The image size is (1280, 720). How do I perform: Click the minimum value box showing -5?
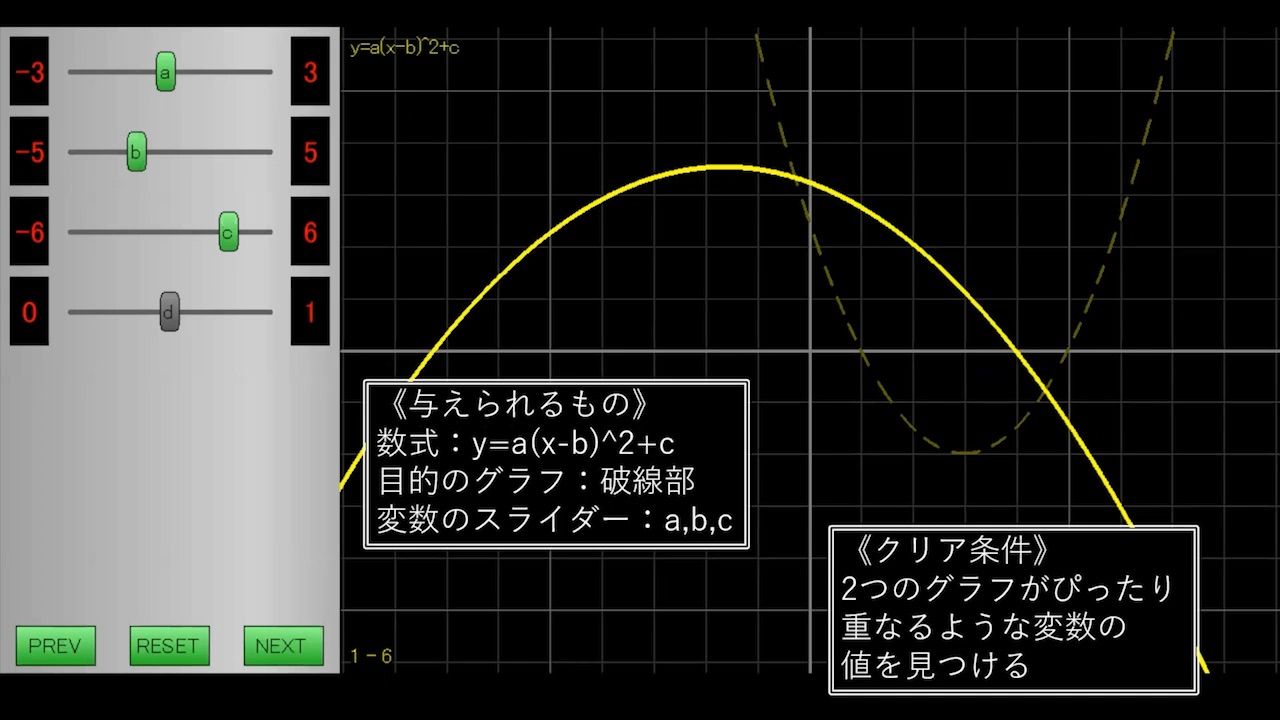coord(29,152)
